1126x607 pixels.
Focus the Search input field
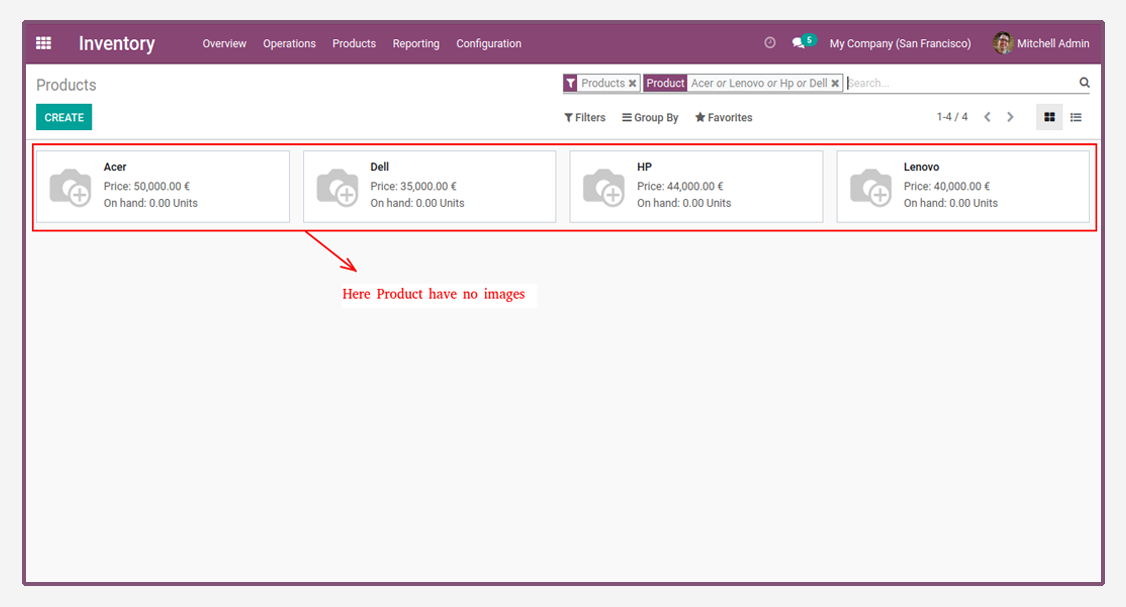(961, 83)
